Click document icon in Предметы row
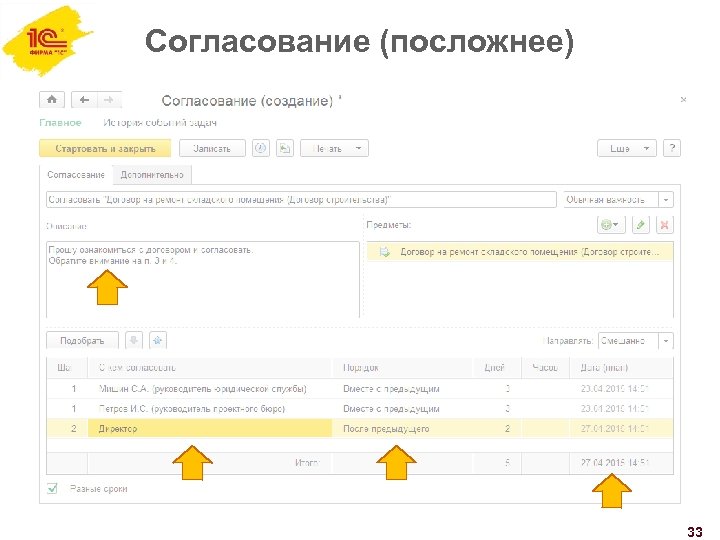This screenshot has width=720, height=540. pyautogui.click(x=384, y=252)
